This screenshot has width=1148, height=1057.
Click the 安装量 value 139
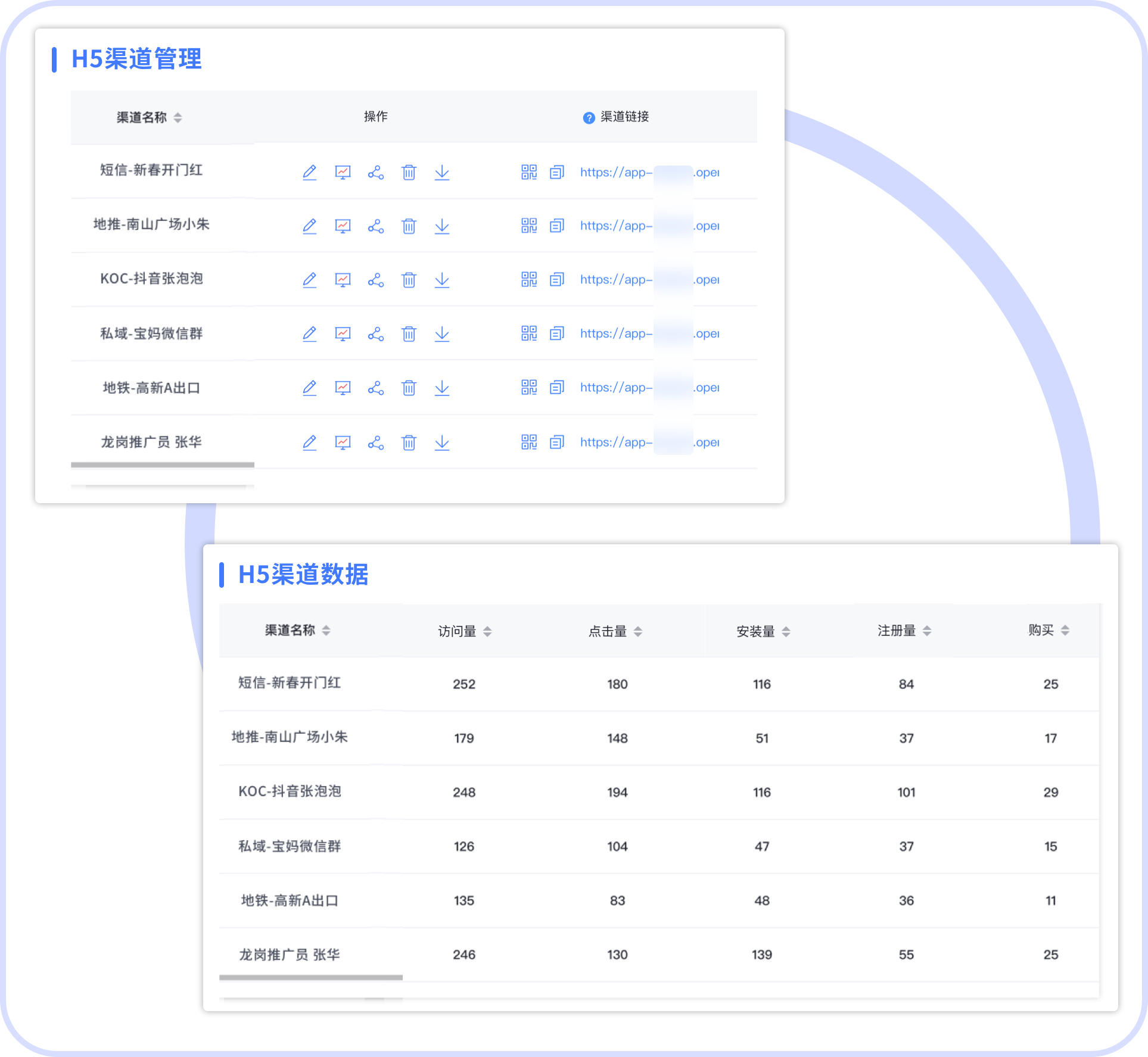tap(762, 955)
